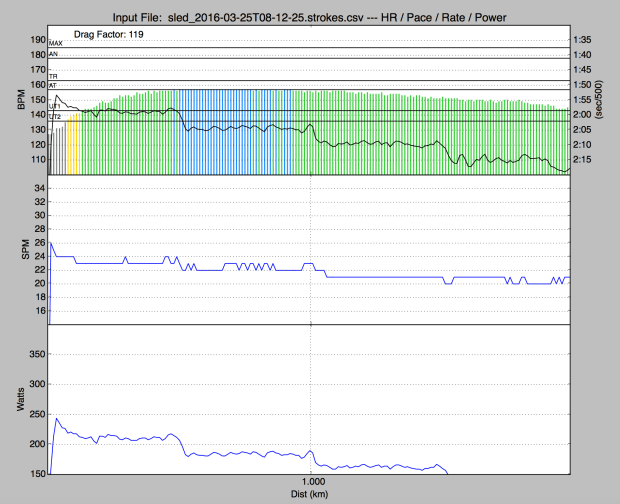
Task: Click the UT2 heart rate zone label
Action: [55, 117]
